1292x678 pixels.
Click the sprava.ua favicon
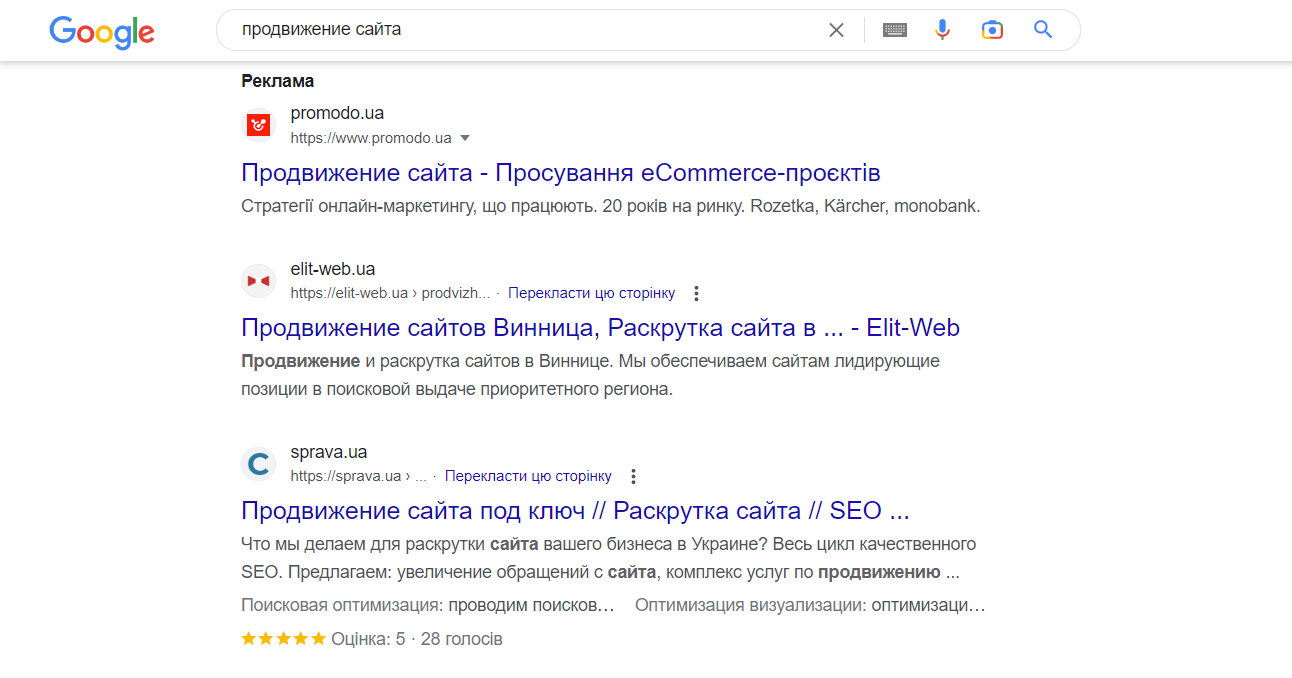(259, 464)
